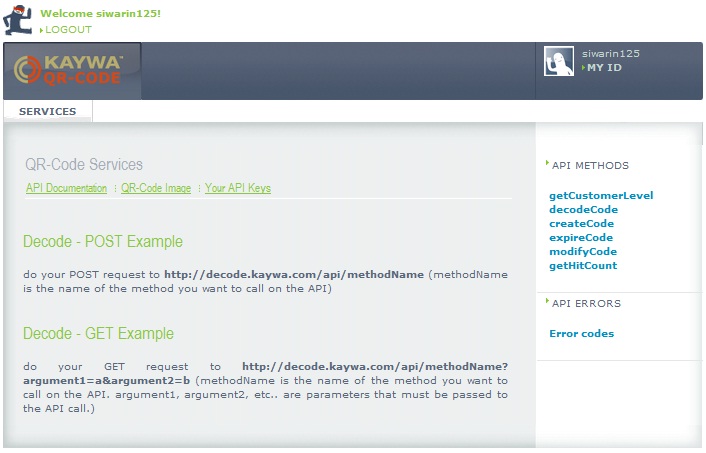
Task: Open the MY ID link
Action: [604, 68]
